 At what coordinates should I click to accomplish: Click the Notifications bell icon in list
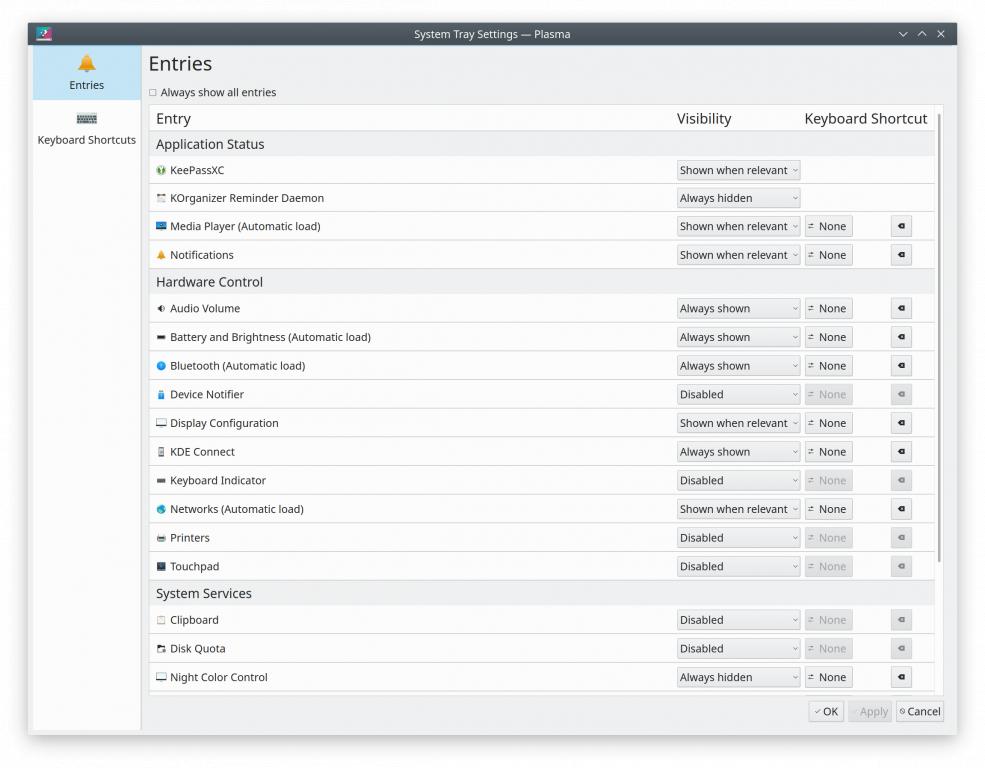(x=161, y=255)
